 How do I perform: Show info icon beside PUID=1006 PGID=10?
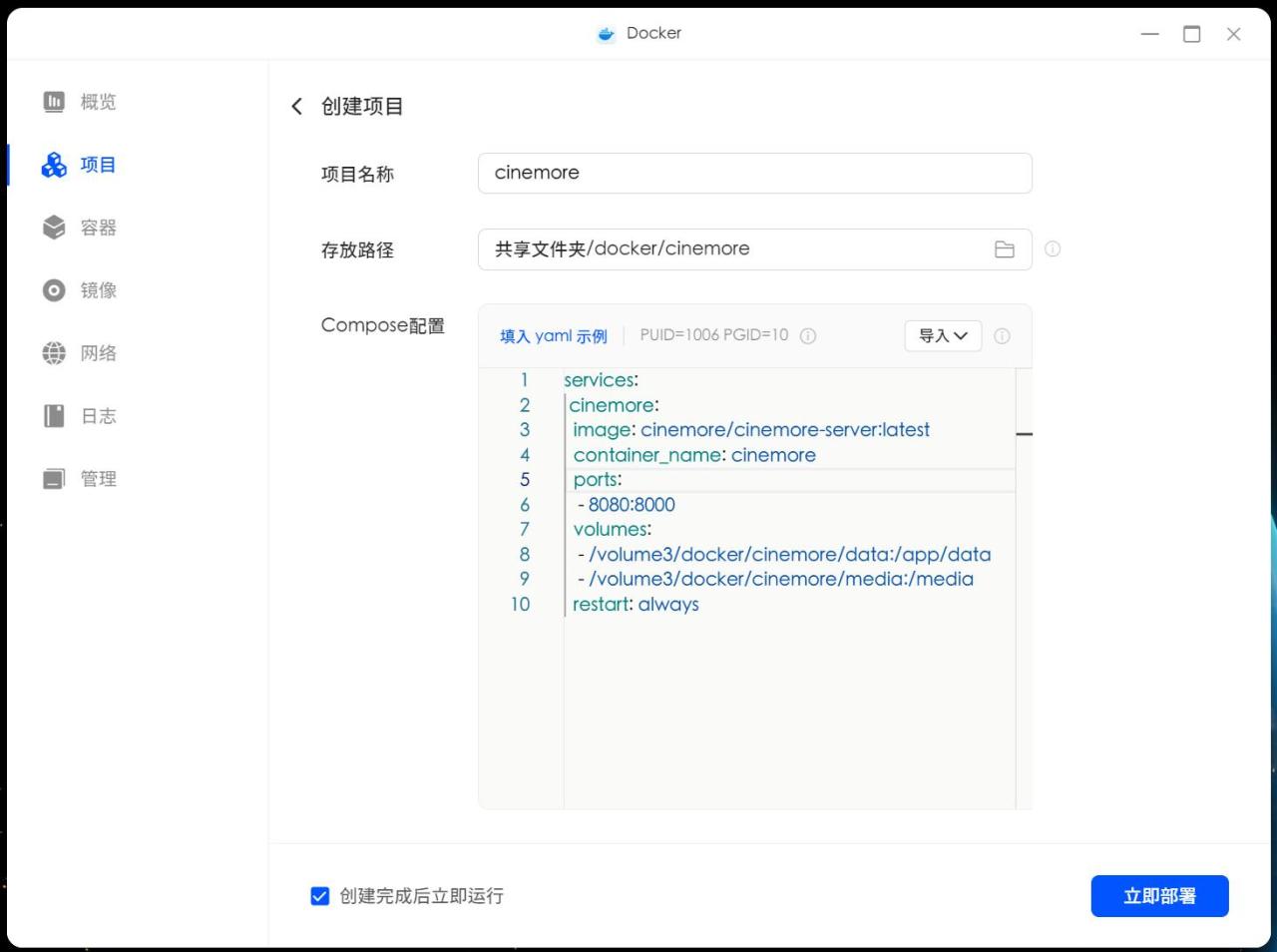[x=808, y=336]
